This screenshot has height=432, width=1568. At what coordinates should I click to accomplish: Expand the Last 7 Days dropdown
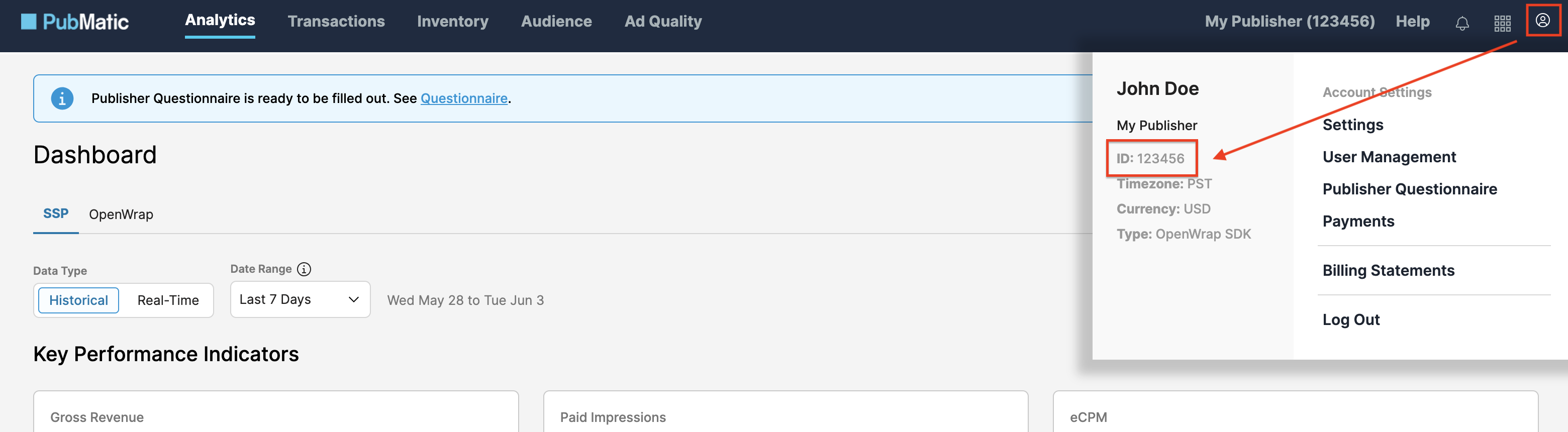point(300,299)
